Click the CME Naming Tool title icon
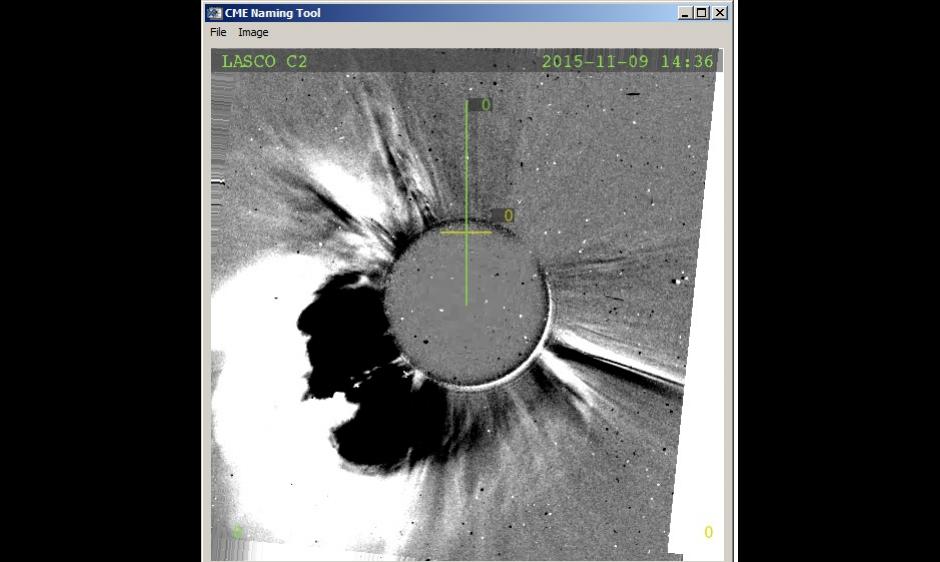The image size is (940, 562). click(215, 13)
